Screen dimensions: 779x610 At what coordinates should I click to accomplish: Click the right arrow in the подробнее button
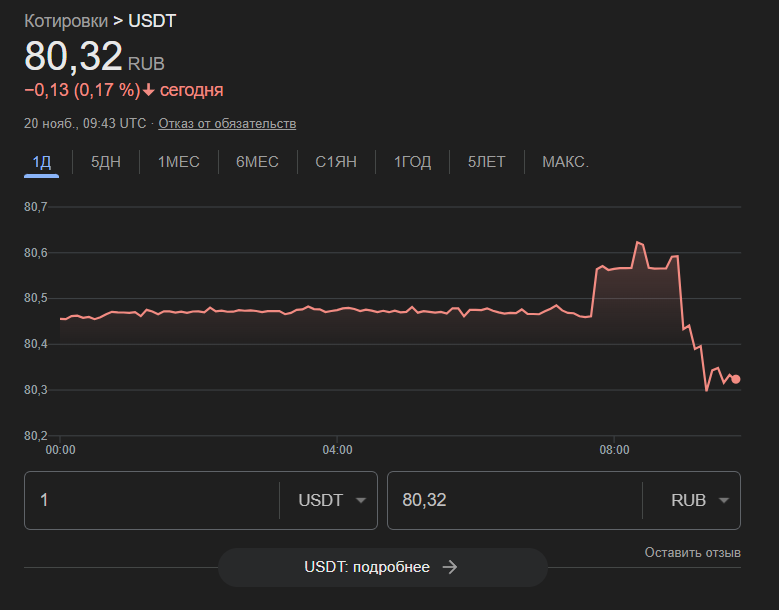[x=450, y=567]
